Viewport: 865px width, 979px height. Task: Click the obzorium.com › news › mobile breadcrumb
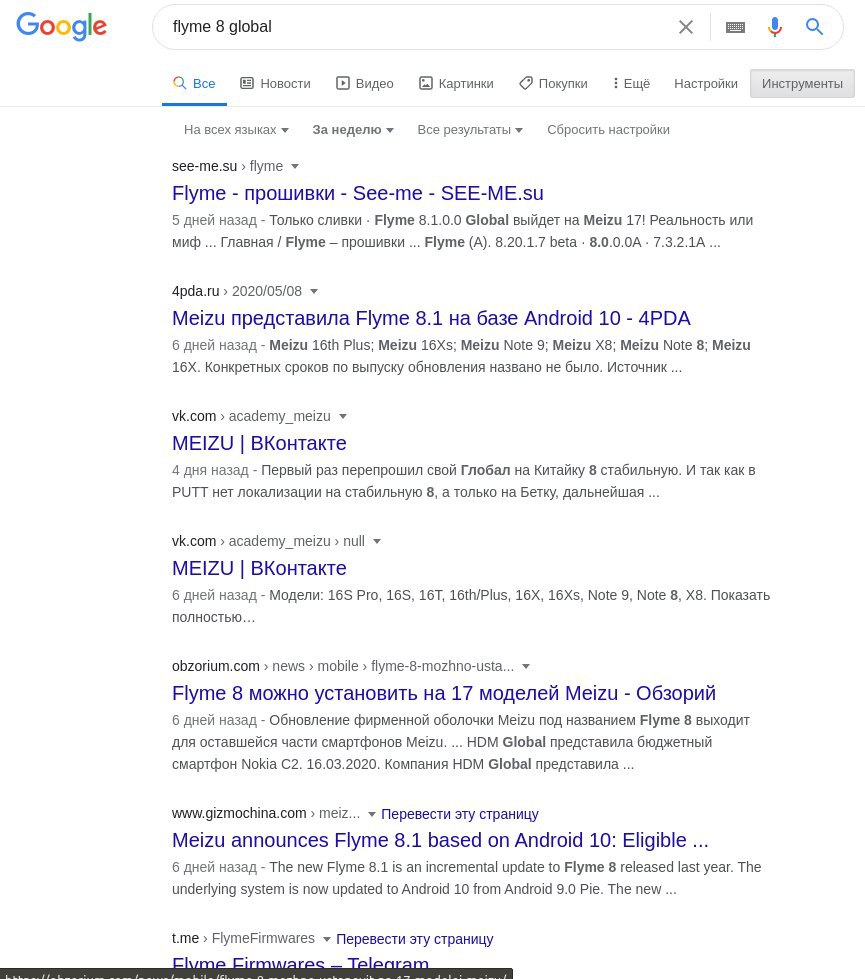[343, 666]
